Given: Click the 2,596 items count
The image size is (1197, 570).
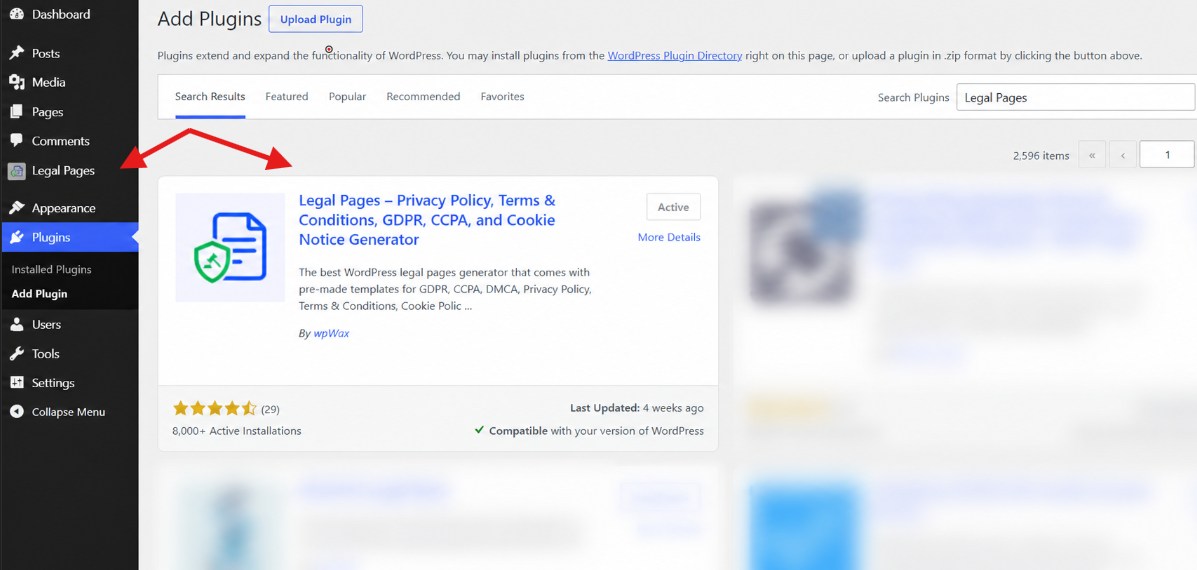Looking at the screenshot, I should [1041, 156].
